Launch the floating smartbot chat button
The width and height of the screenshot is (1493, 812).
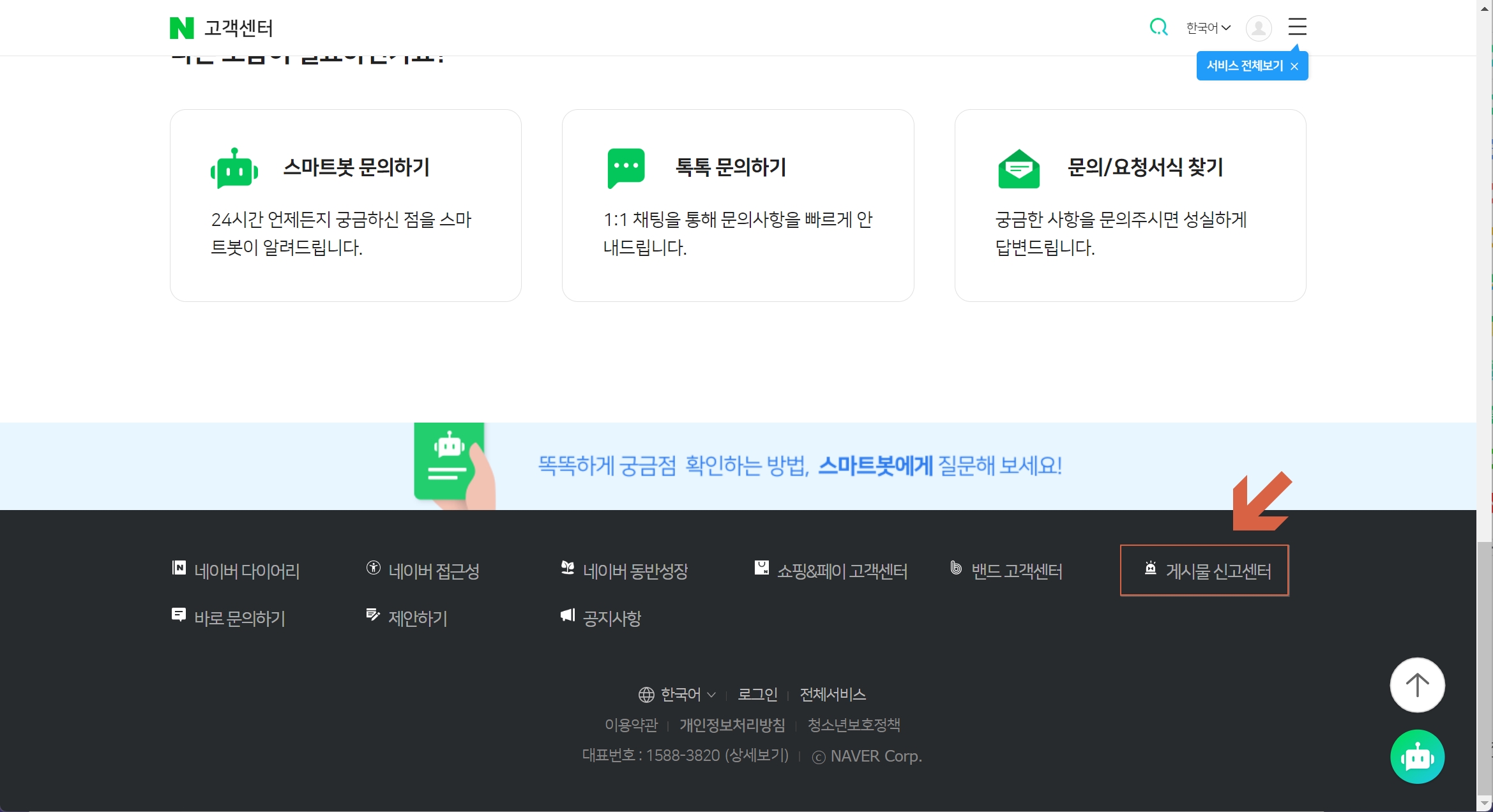(x=1417, y=757)
